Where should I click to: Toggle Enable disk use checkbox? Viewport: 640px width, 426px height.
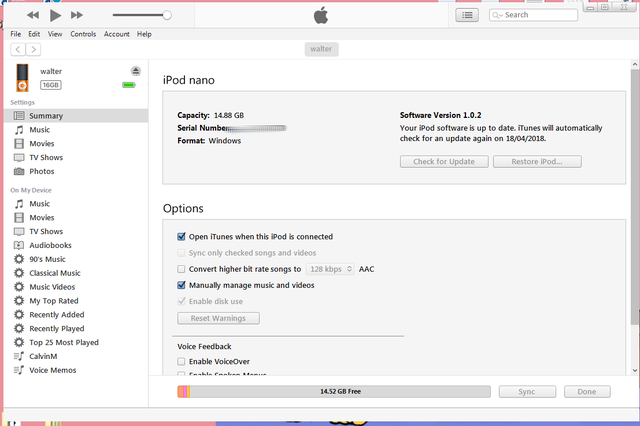[x=181, y=301]
